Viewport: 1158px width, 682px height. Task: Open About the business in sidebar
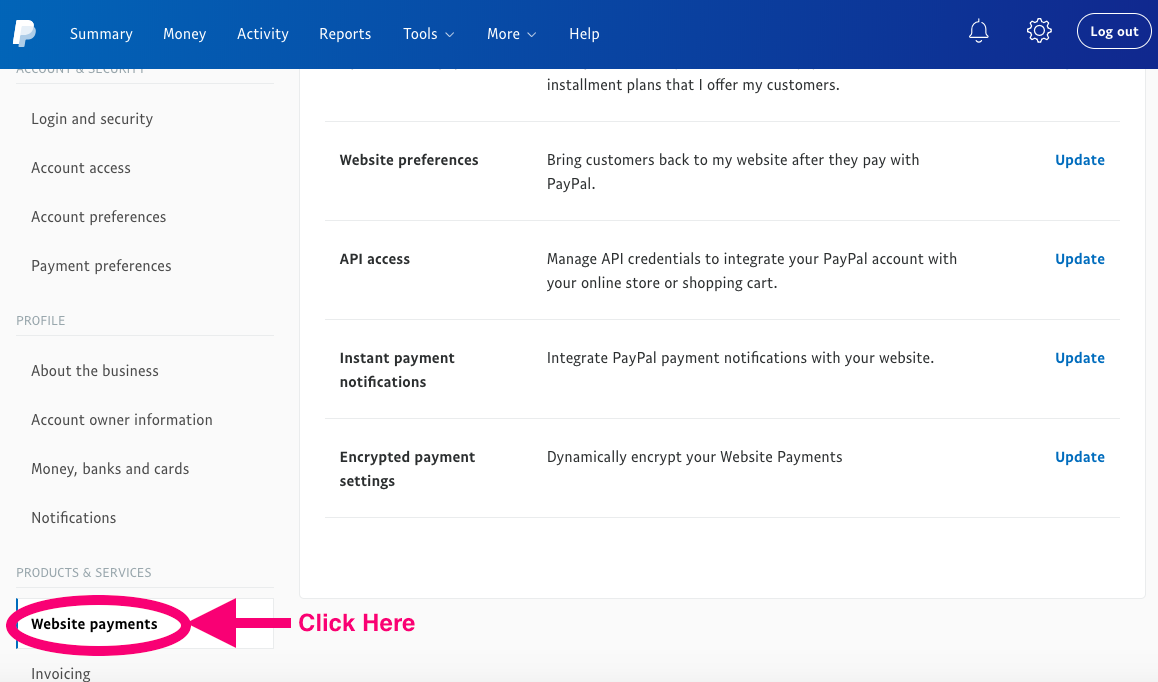click(x=95, y=371)
